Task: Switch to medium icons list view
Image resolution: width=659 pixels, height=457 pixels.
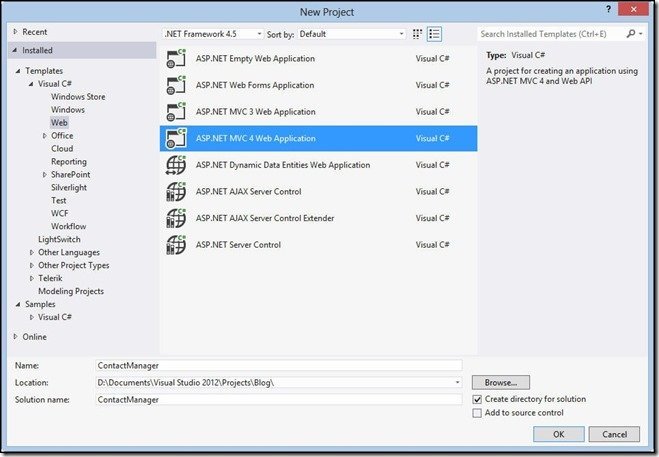Action: tap(434, 34)
